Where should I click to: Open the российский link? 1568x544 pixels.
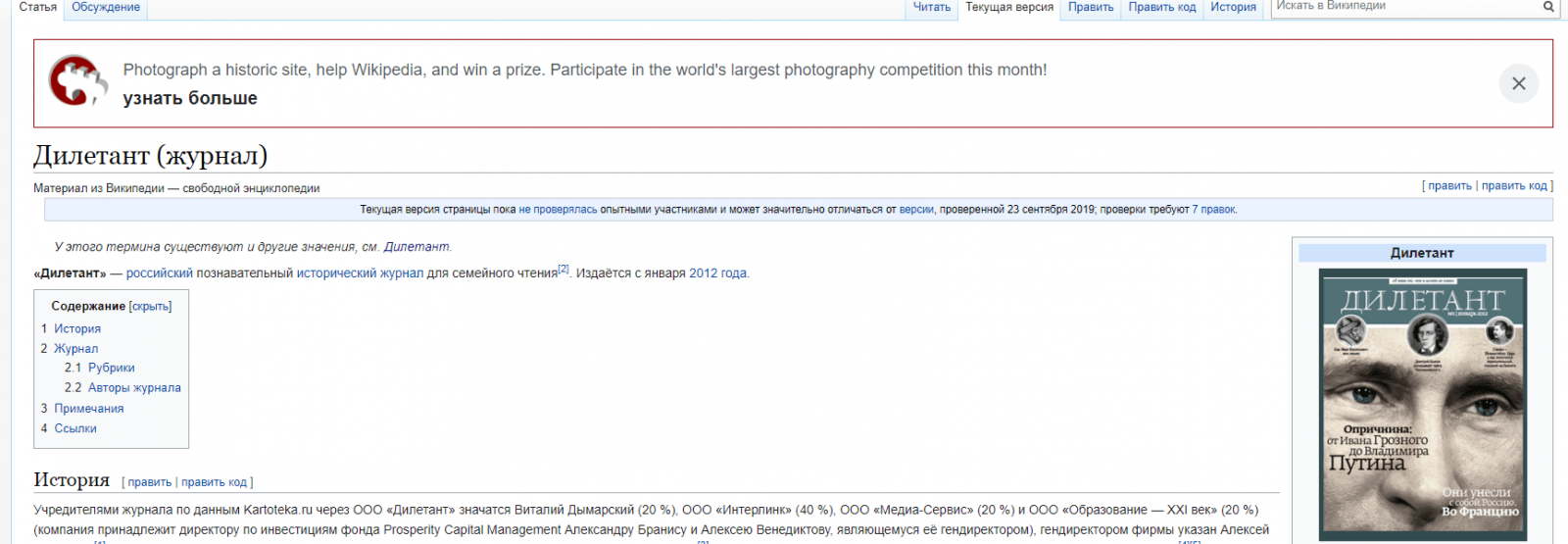point(160,273)
